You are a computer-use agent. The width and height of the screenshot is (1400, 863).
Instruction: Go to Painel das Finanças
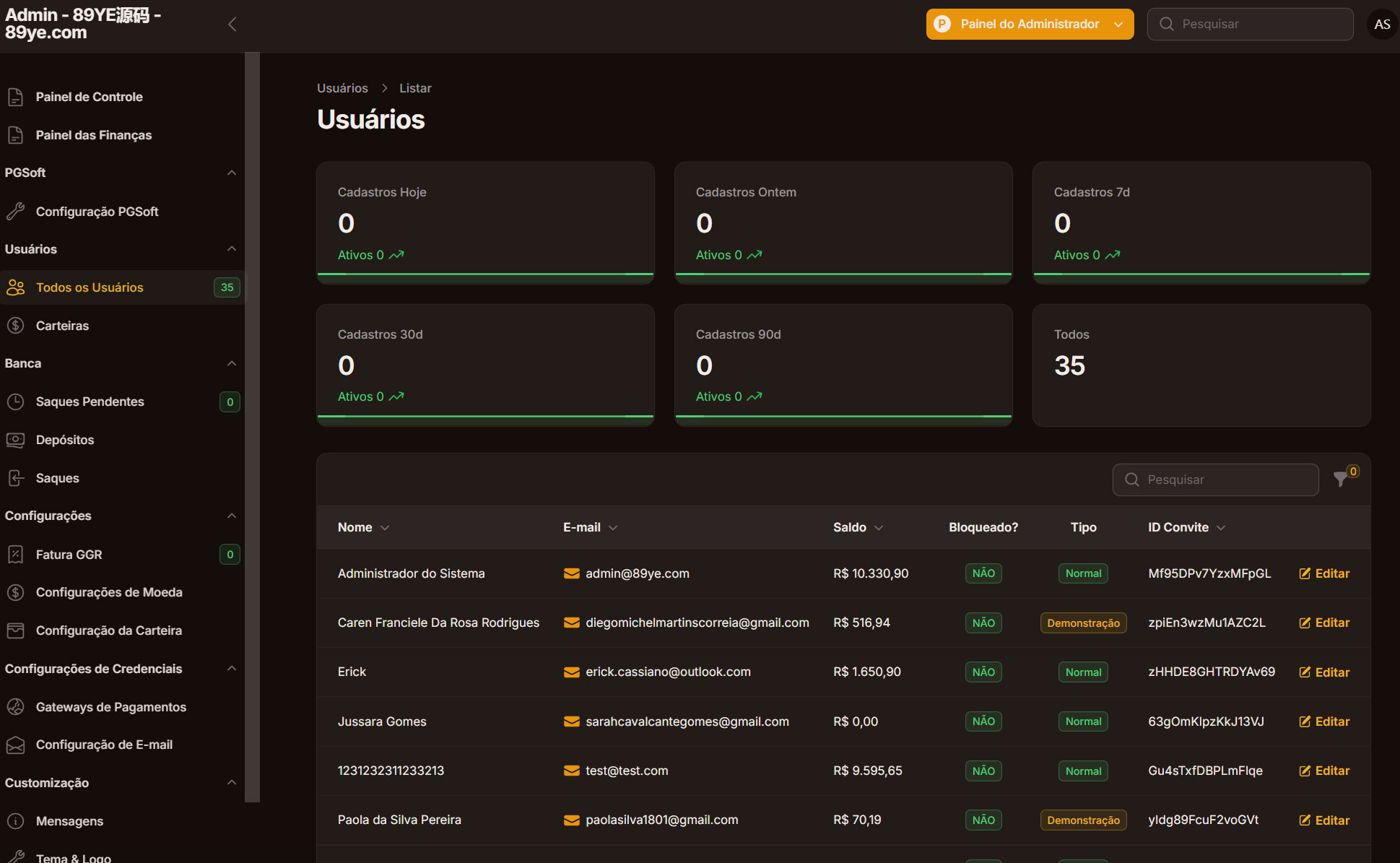94,135
